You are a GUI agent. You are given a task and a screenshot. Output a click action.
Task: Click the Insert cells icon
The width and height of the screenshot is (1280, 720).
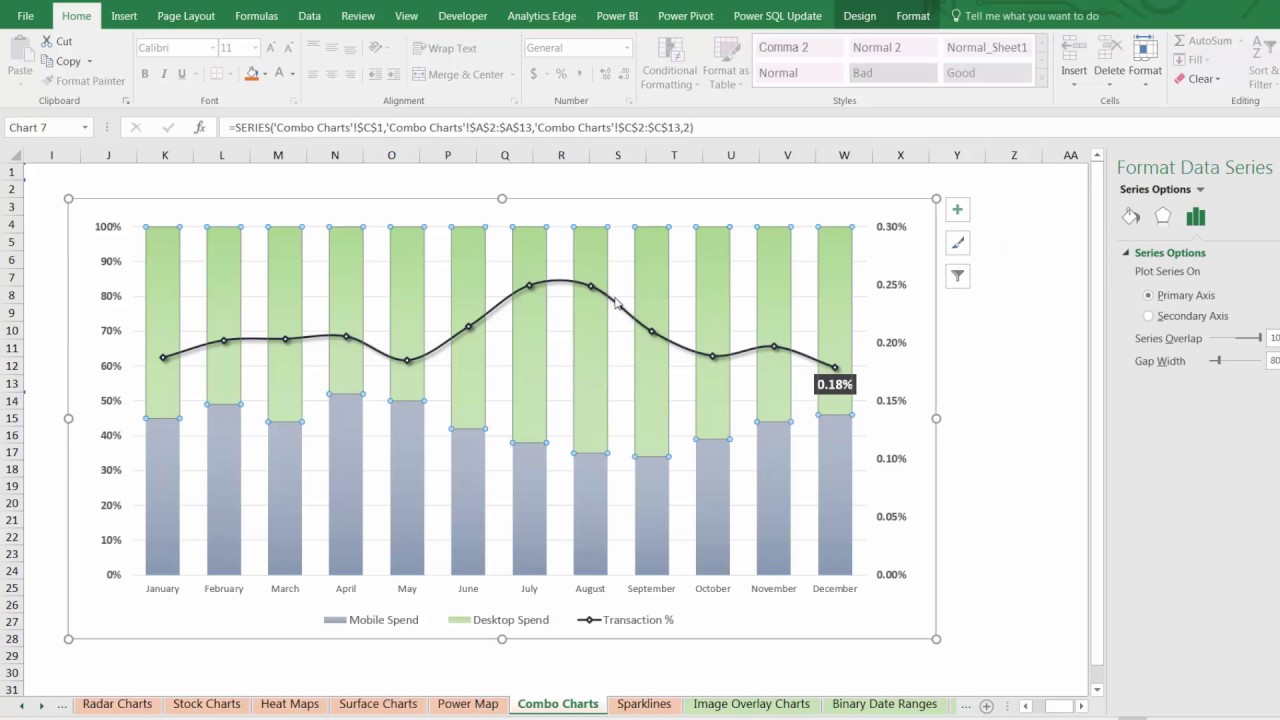[1074, 48]
